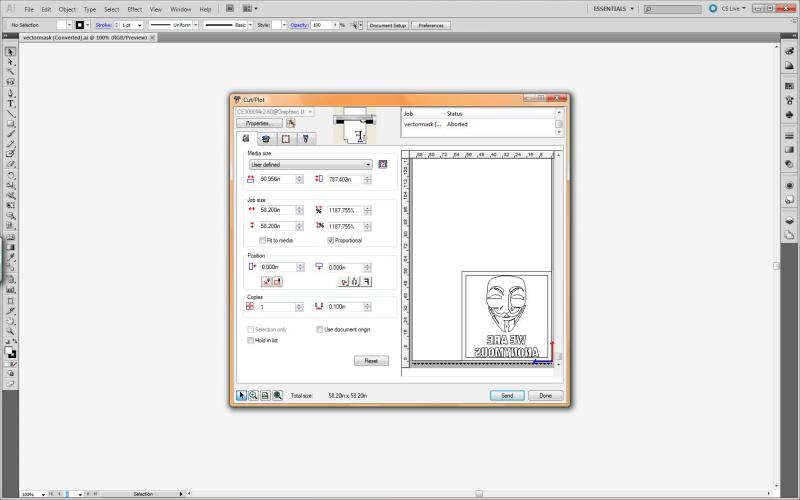Enable the Fit to media checkbox
The image size is (800, 500).
263,240
